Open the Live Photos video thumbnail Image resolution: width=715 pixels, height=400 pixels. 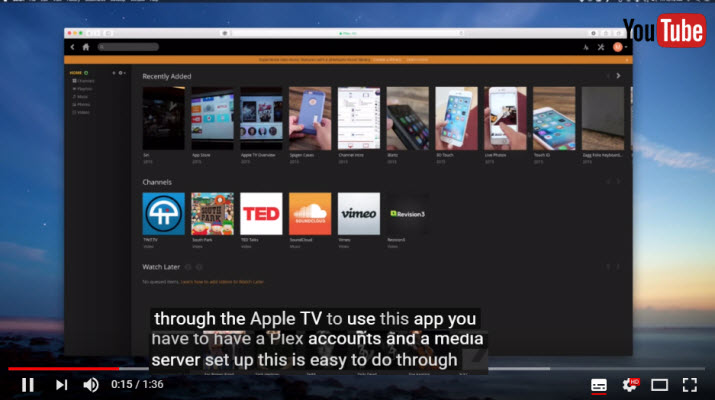click(505, 119)
